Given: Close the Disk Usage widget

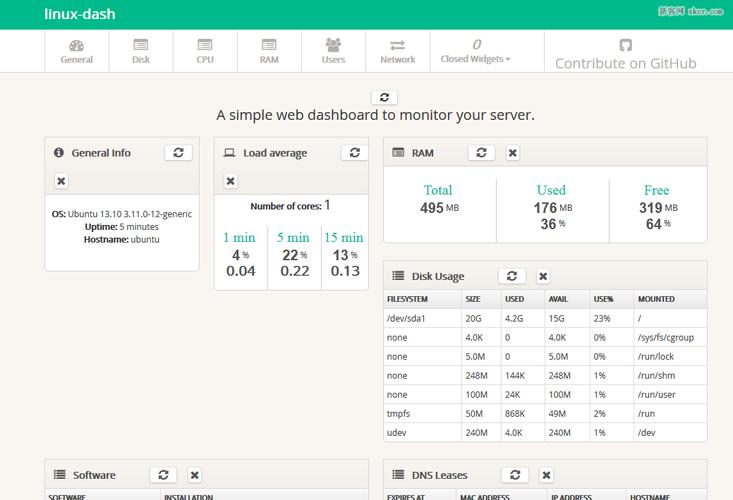Looking at the screenshot, I should click(543, 276).
